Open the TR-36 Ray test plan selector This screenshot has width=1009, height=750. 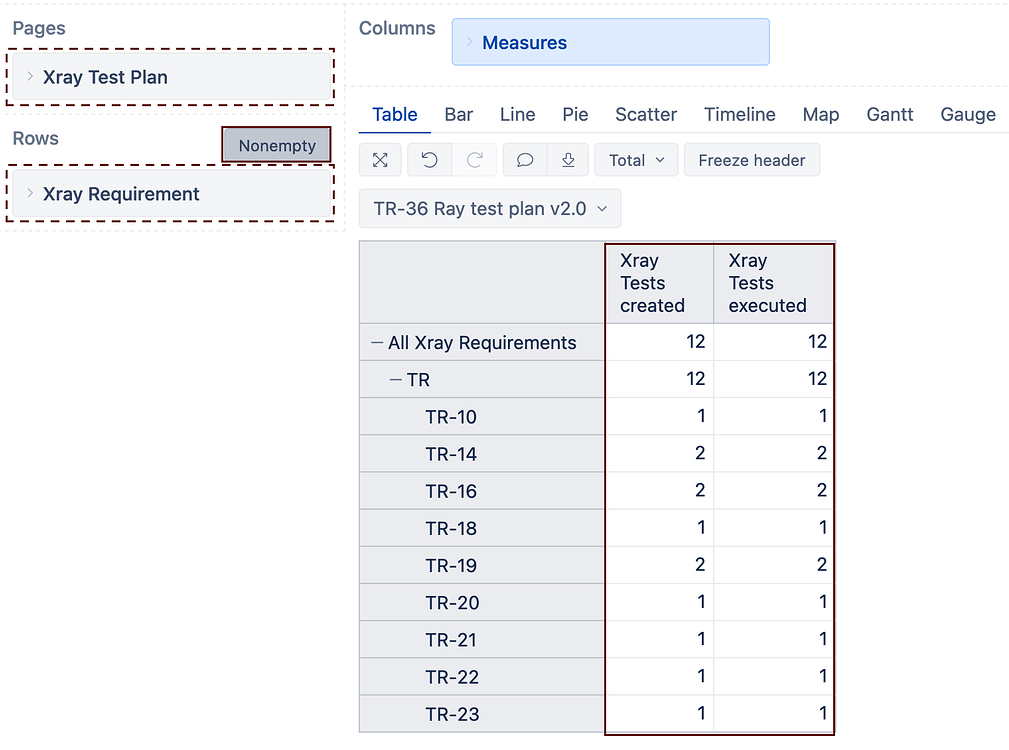coord(489,209)
